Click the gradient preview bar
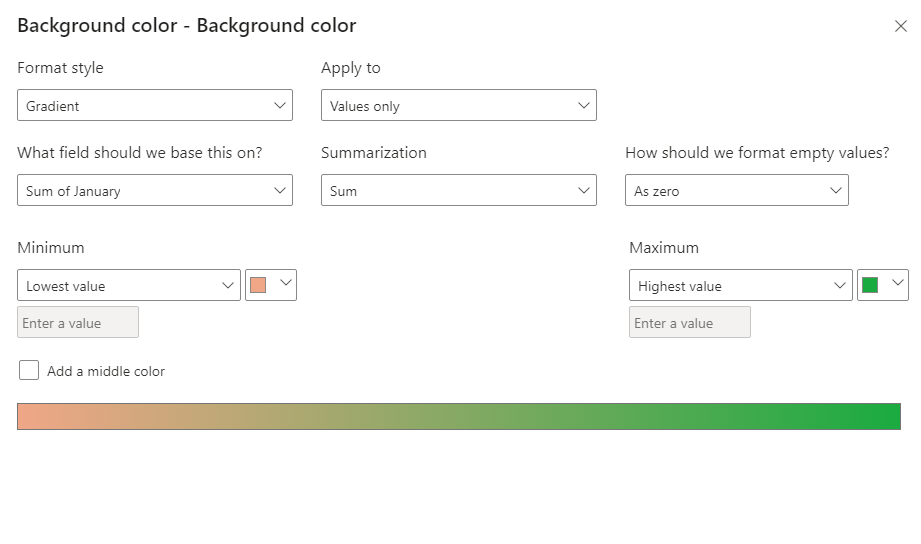 (x=459, y=417)
